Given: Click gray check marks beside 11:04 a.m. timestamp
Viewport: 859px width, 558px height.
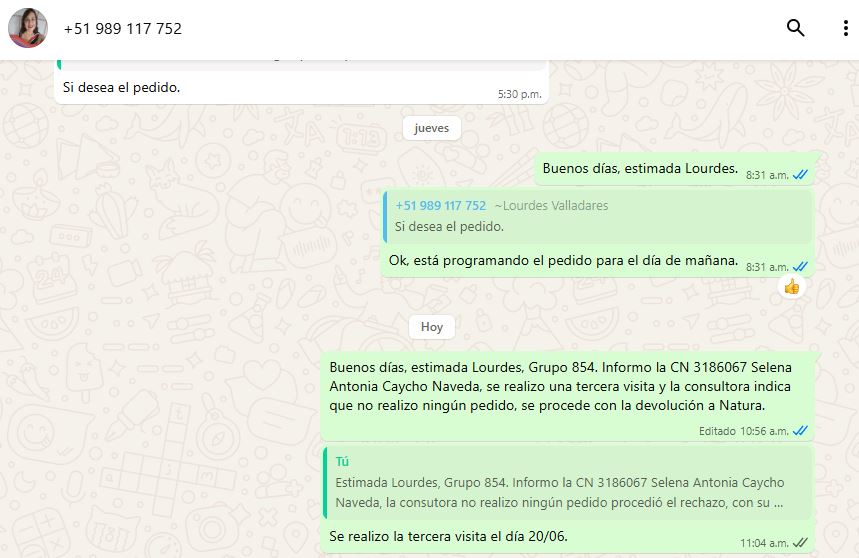Looking at the screenshot, I should [800, 543].
